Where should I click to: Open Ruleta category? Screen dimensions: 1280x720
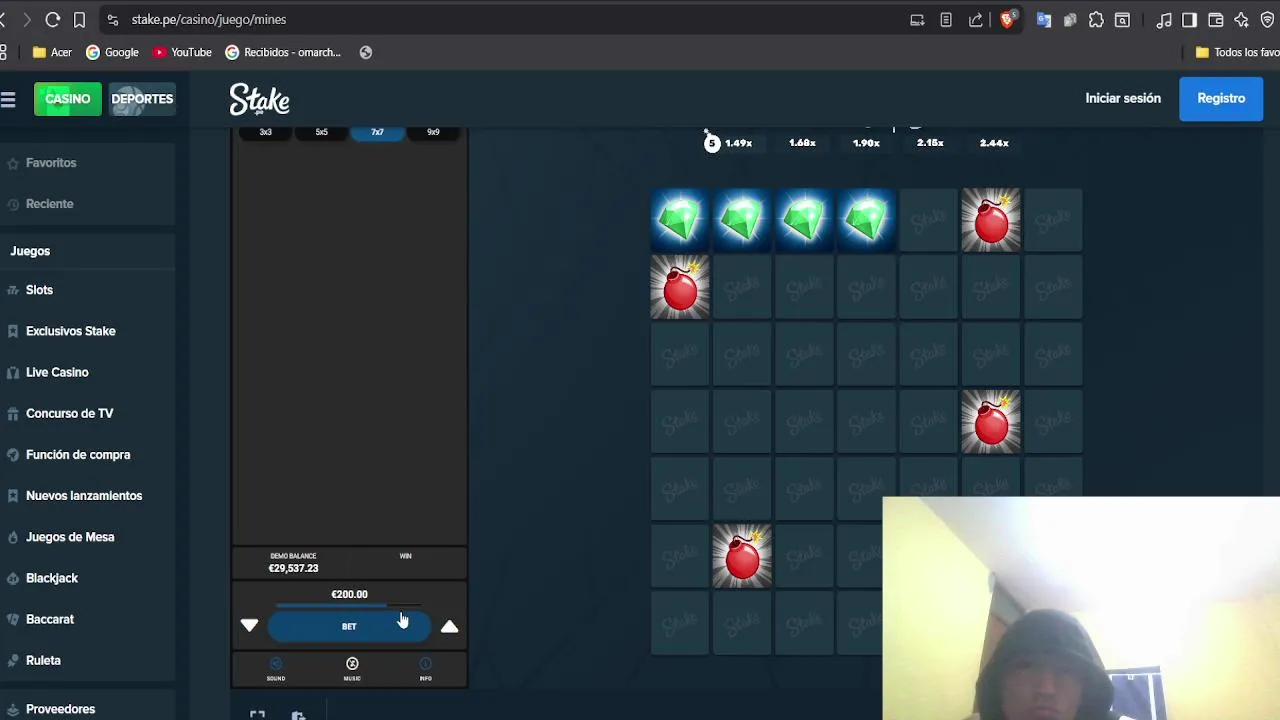tap(43, 660)
